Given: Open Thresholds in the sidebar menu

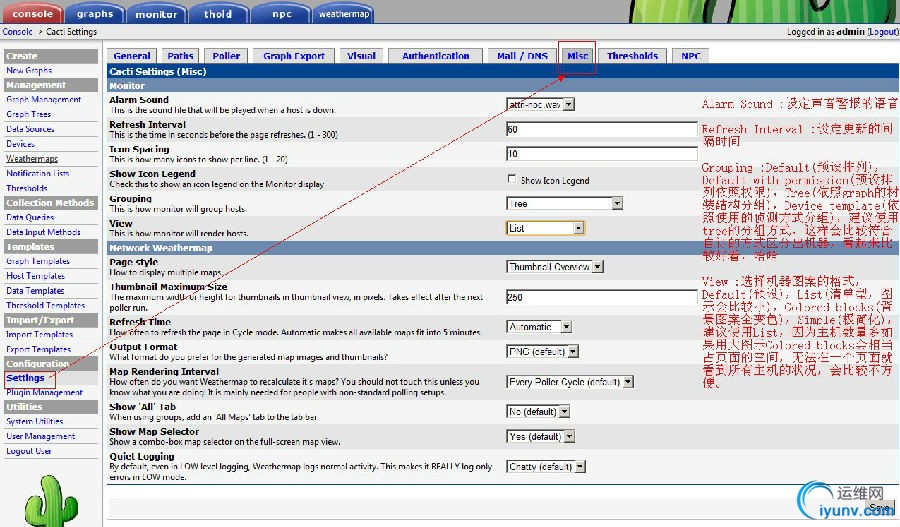Looking at the screenshot, I should (x=26, y=188).
